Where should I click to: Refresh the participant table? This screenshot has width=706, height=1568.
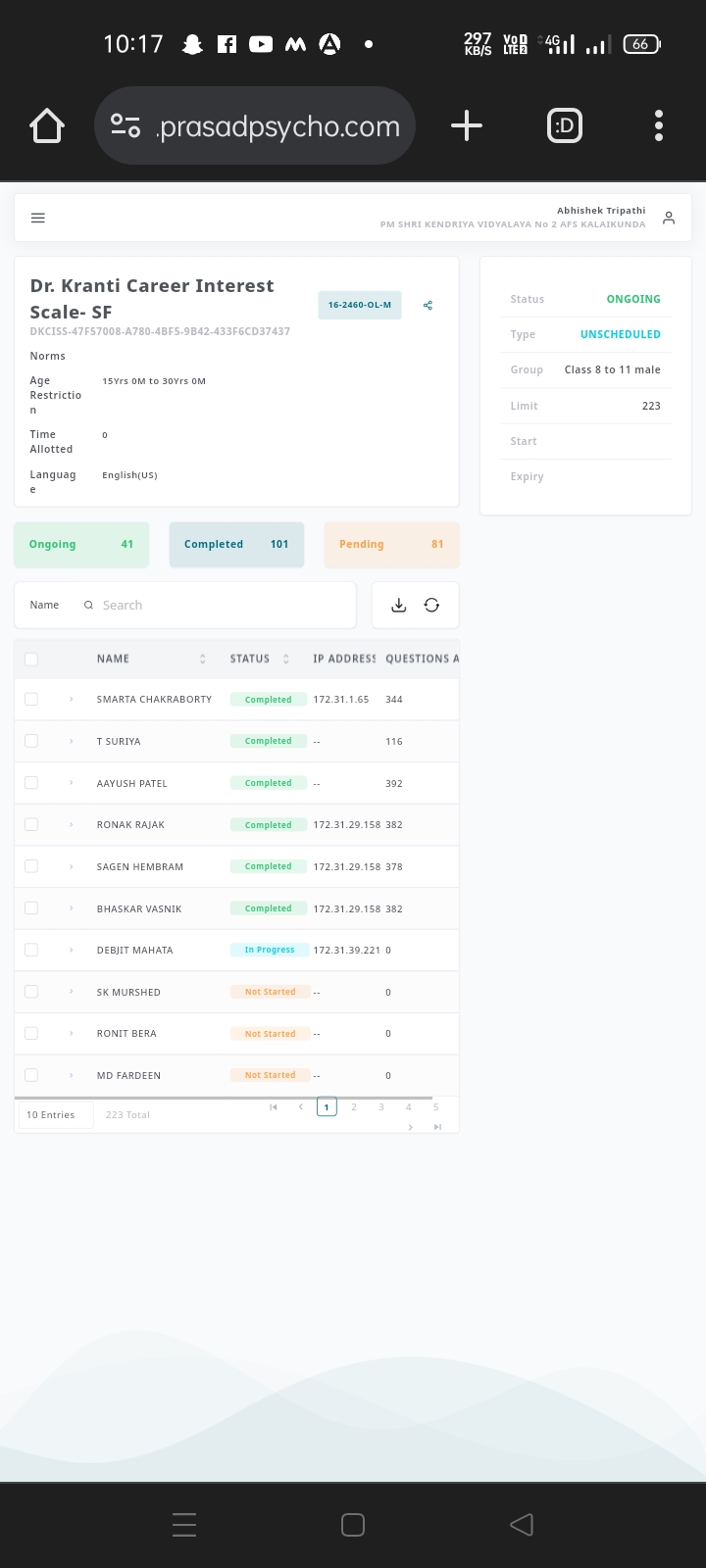click(x=431, y=606)
